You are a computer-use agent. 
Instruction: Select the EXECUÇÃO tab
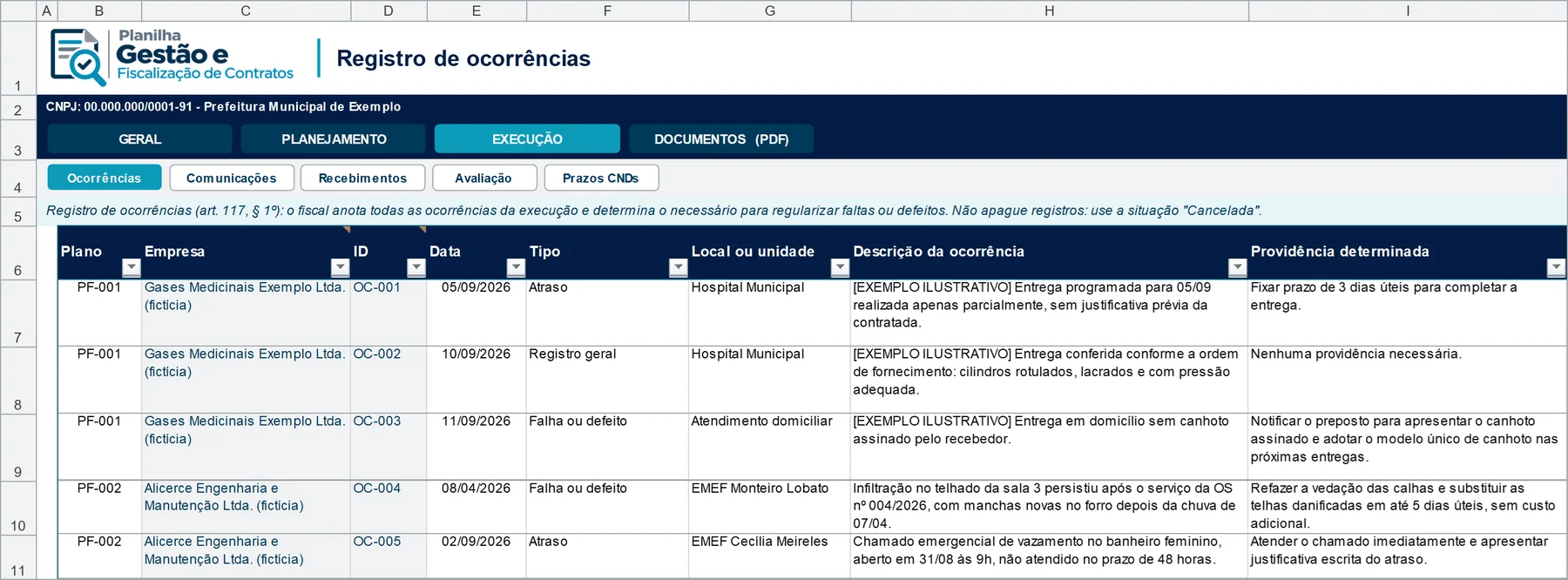pyautogui.click(x=527, y=138)
